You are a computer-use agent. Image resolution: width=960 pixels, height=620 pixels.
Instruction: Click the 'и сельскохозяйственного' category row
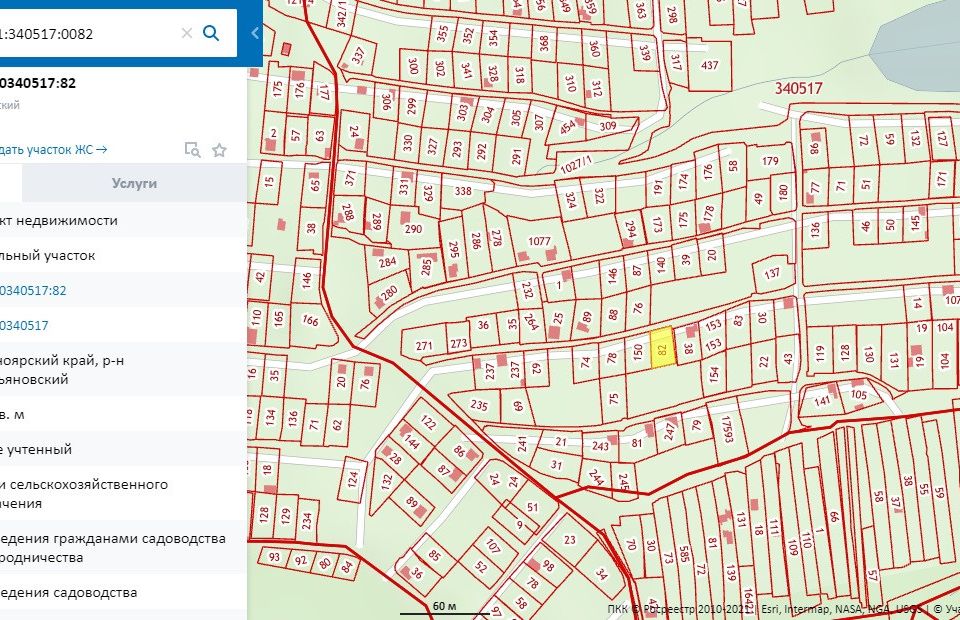pos(123,493)
